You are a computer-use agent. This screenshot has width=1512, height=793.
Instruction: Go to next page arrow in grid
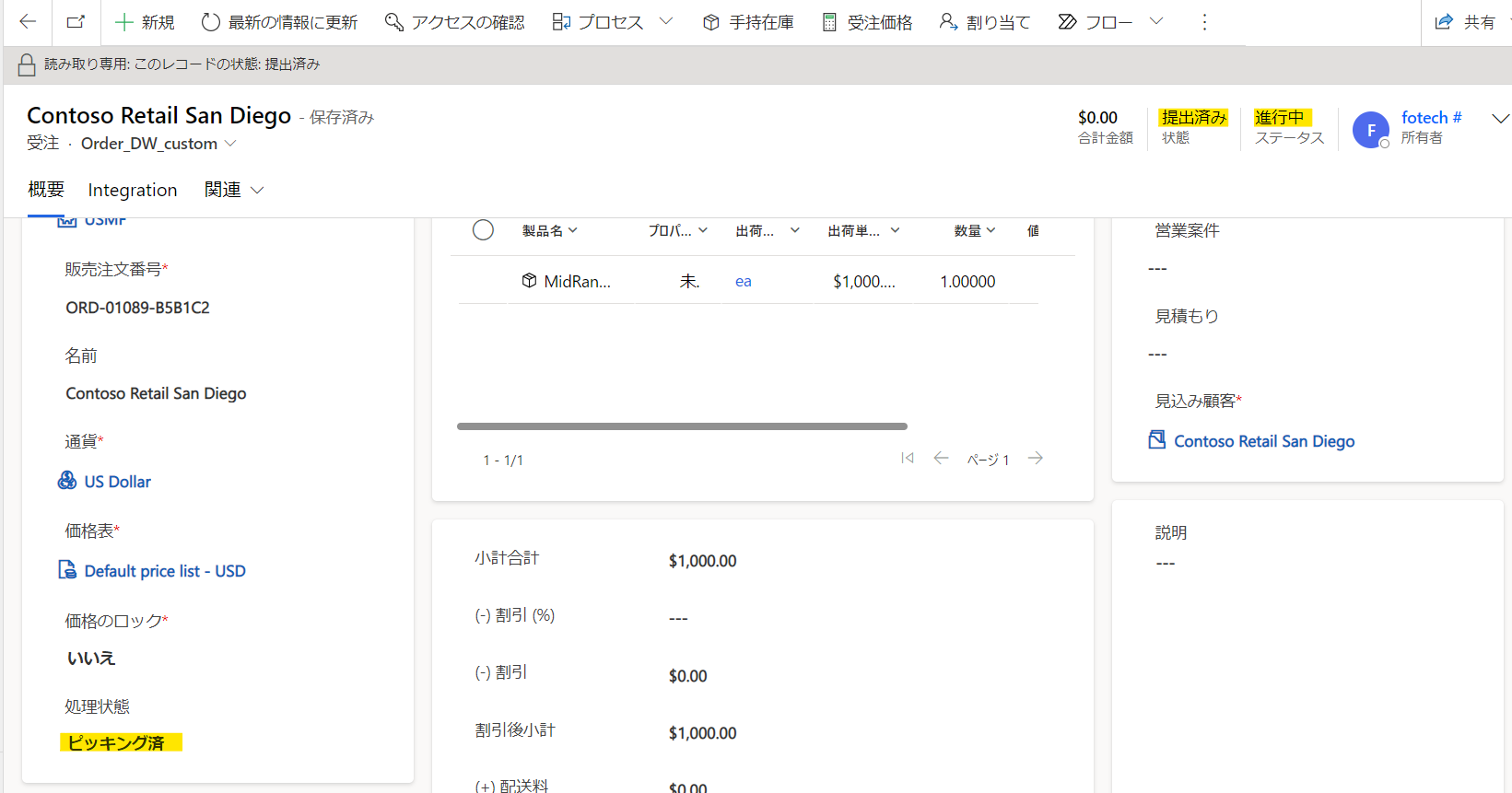(x=1036, y=458)
